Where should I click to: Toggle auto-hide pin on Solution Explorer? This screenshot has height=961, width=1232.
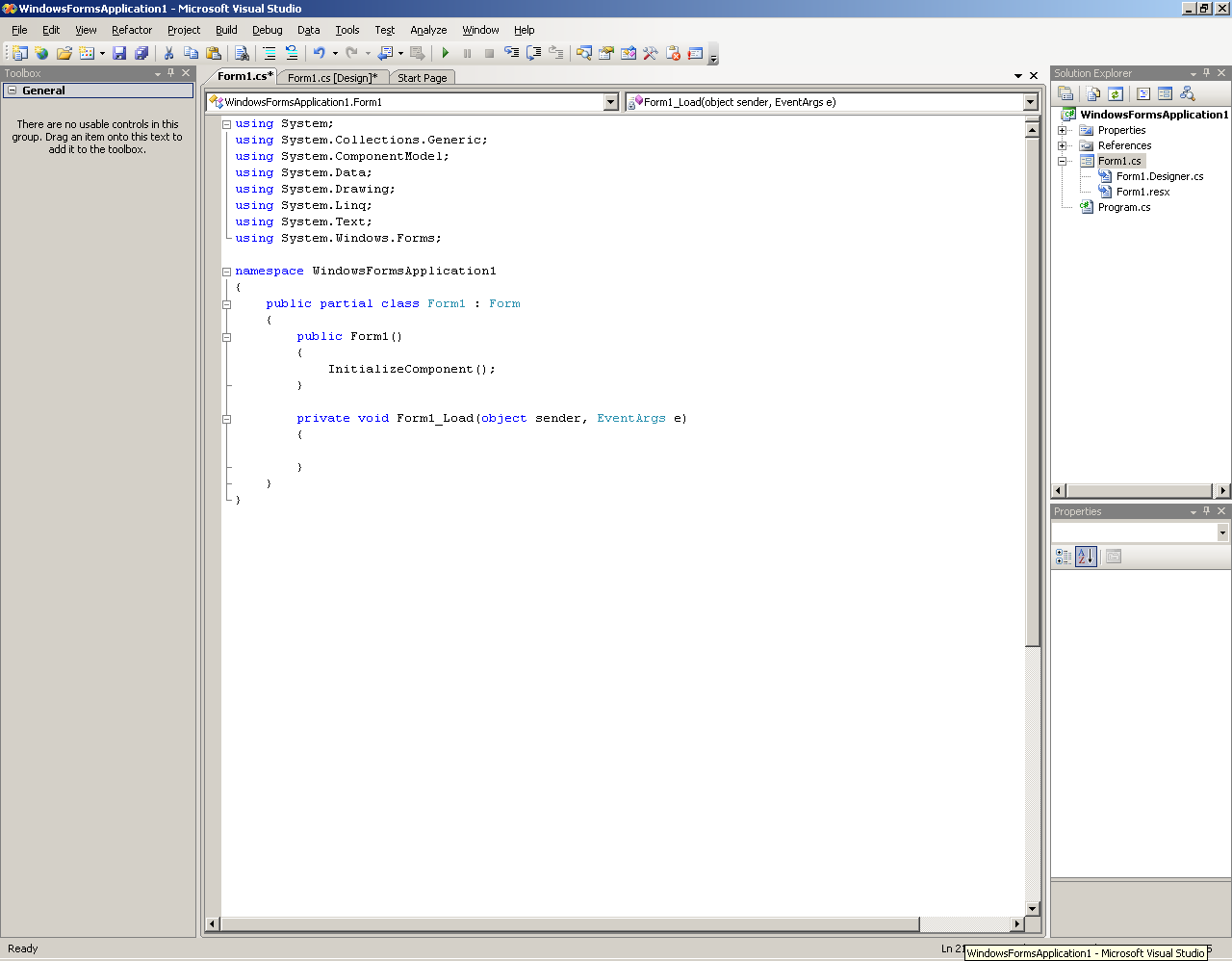point(1207,73)
